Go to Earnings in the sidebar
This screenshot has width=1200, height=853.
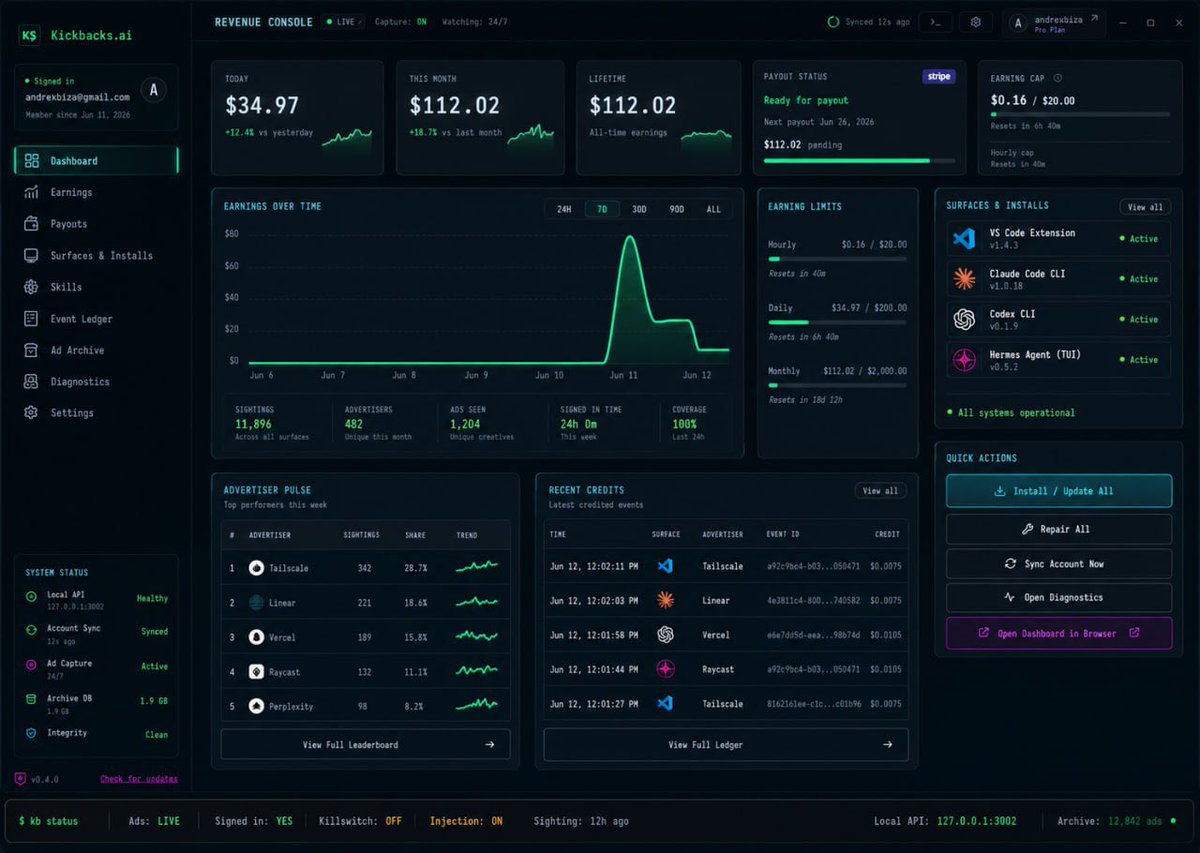[97, 192]
